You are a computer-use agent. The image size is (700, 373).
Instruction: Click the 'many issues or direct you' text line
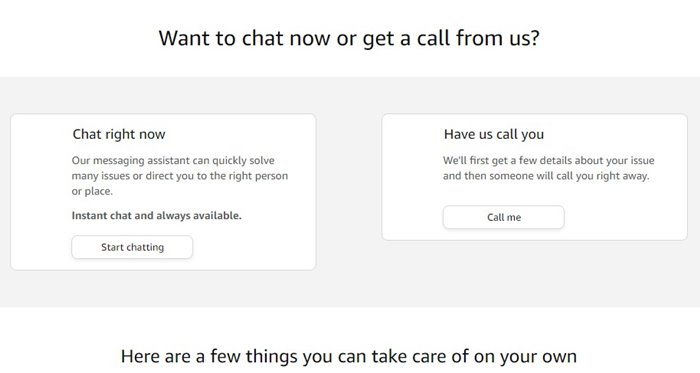point(180,176)
